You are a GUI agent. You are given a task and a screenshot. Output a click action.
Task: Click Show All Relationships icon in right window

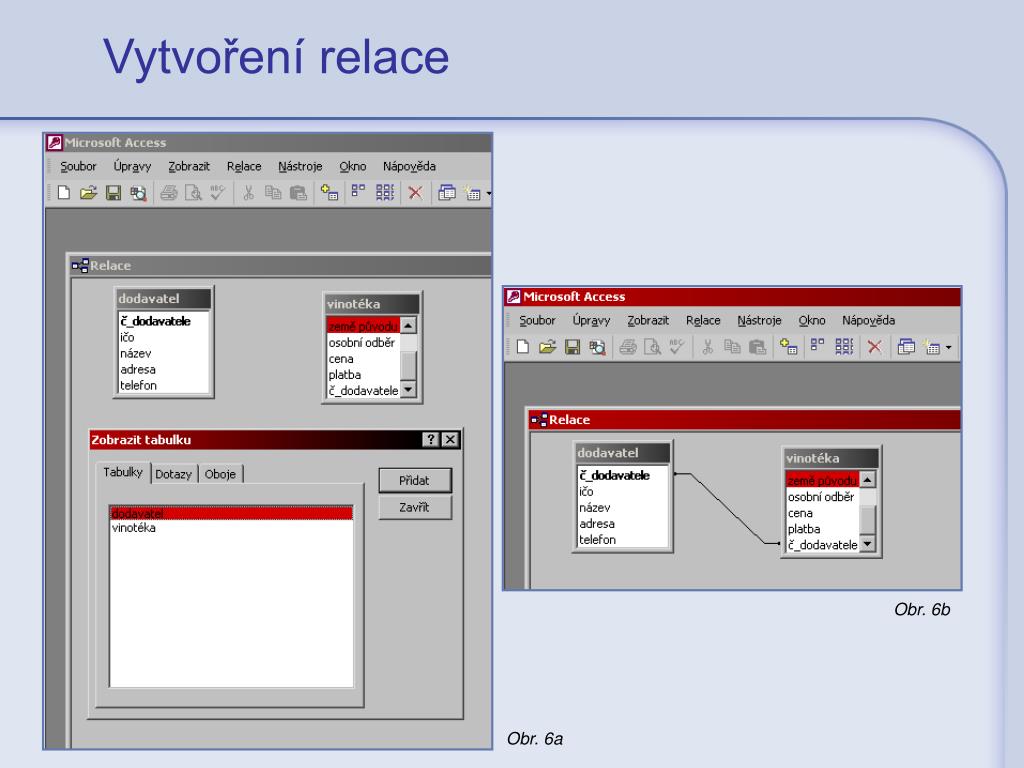click(x=844, y=347)
